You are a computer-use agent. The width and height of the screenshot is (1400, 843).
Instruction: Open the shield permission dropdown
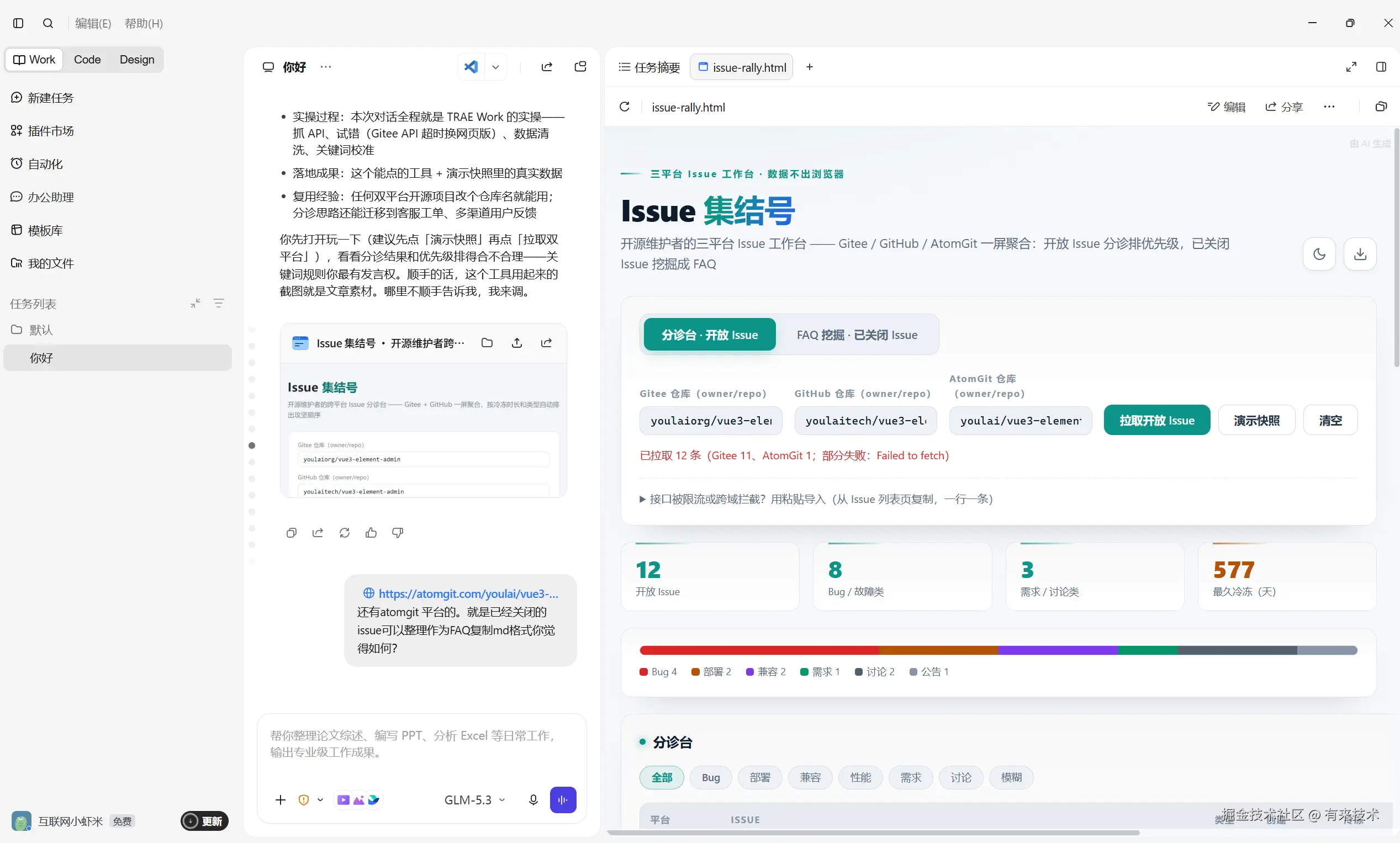[311, 800]
